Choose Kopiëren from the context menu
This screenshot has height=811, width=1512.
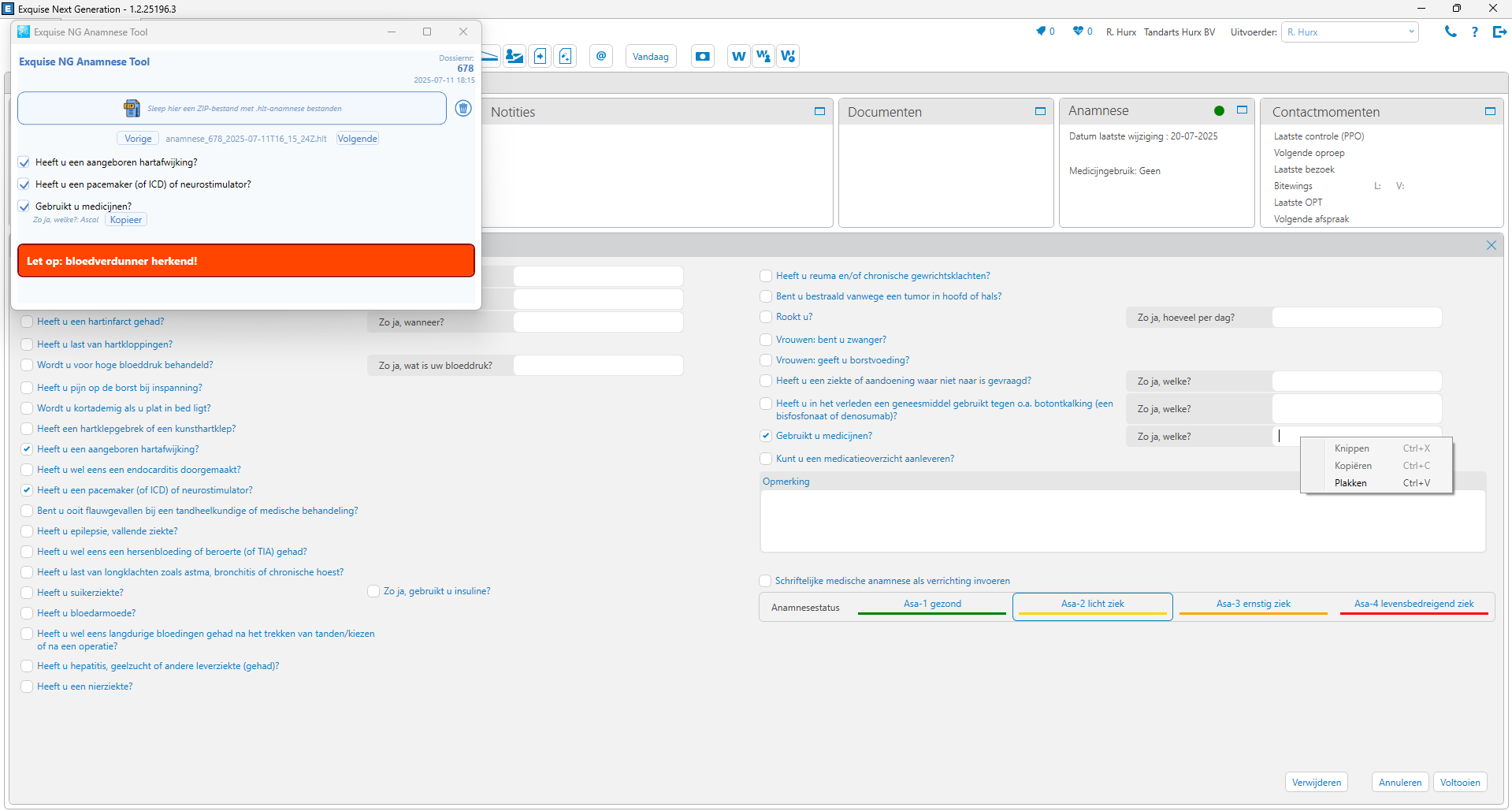click(1376, 466)
